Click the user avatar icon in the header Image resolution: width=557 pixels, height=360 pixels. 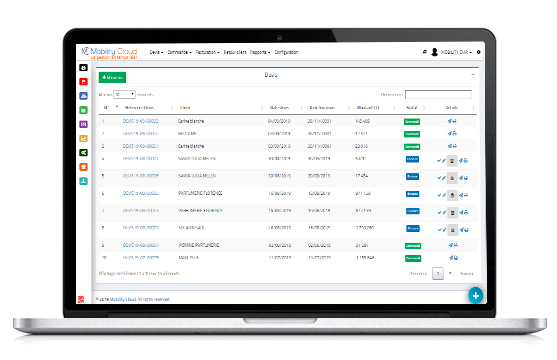tap(434, 52)
